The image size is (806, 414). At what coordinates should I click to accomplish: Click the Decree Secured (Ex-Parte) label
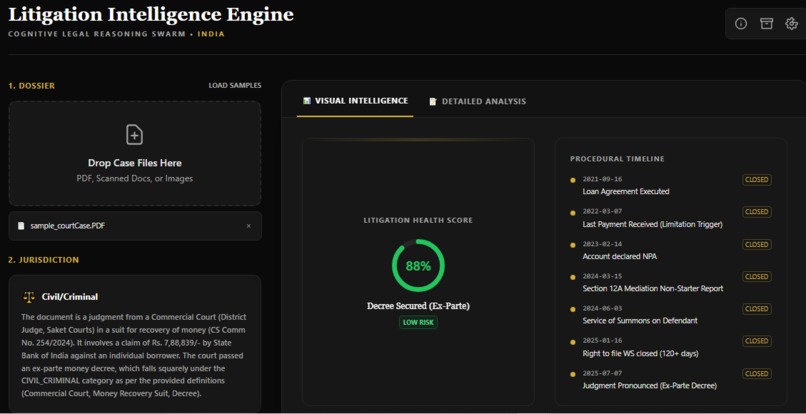pyautogui.click(x=418, y=306)
